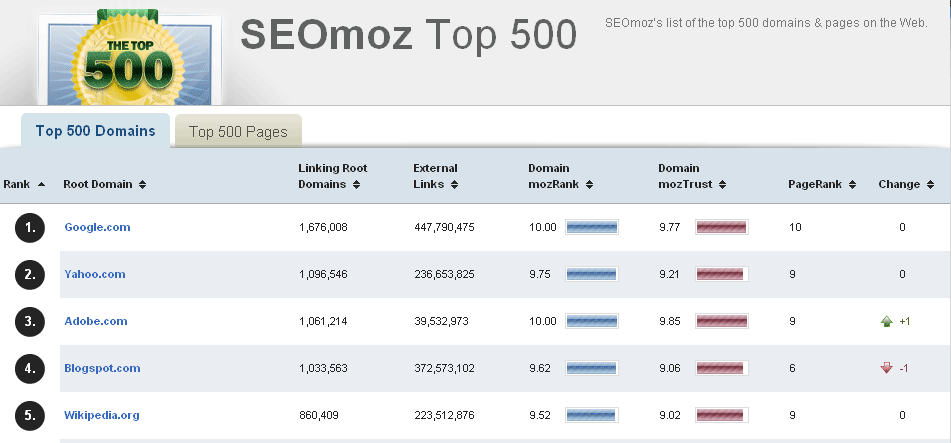The height and width of the screenshot is (443, 951).
Task: Click linking root domains value 1,096,546
Action: 323,274
